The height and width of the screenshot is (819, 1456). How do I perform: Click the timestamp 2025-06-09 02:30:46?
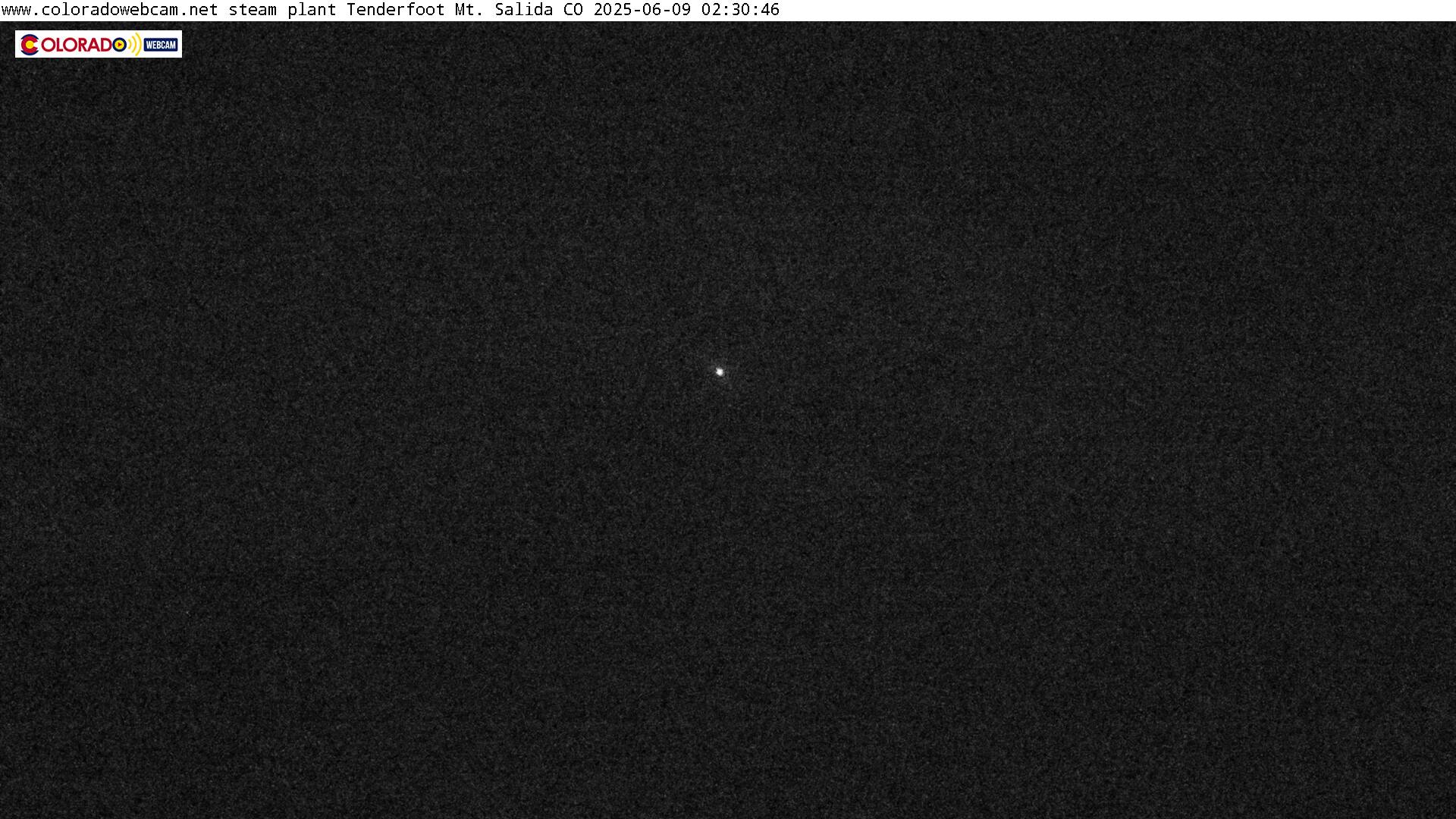click(x=686, y=10)
